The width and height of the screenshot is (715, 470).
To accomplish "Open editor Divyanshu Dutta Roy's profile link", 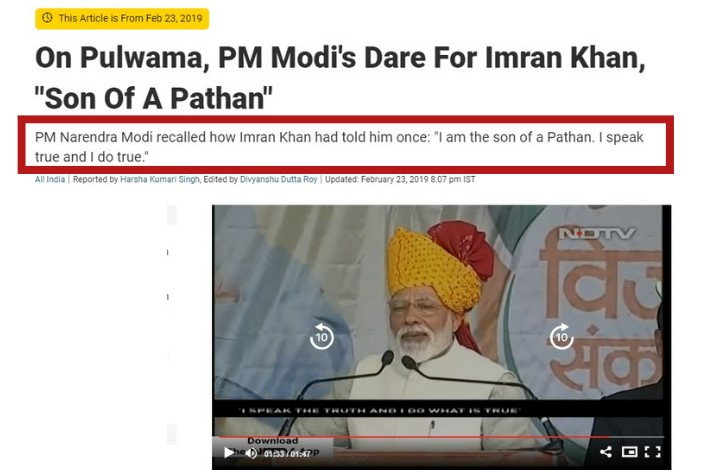I will click(x=279, y=179).
